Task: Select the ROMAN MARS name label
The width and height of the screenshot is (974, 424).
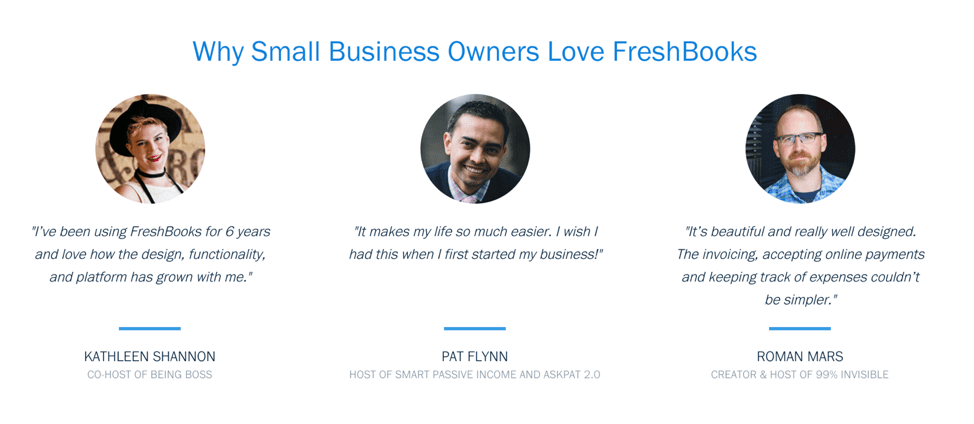Action: (x=800, y=356)
